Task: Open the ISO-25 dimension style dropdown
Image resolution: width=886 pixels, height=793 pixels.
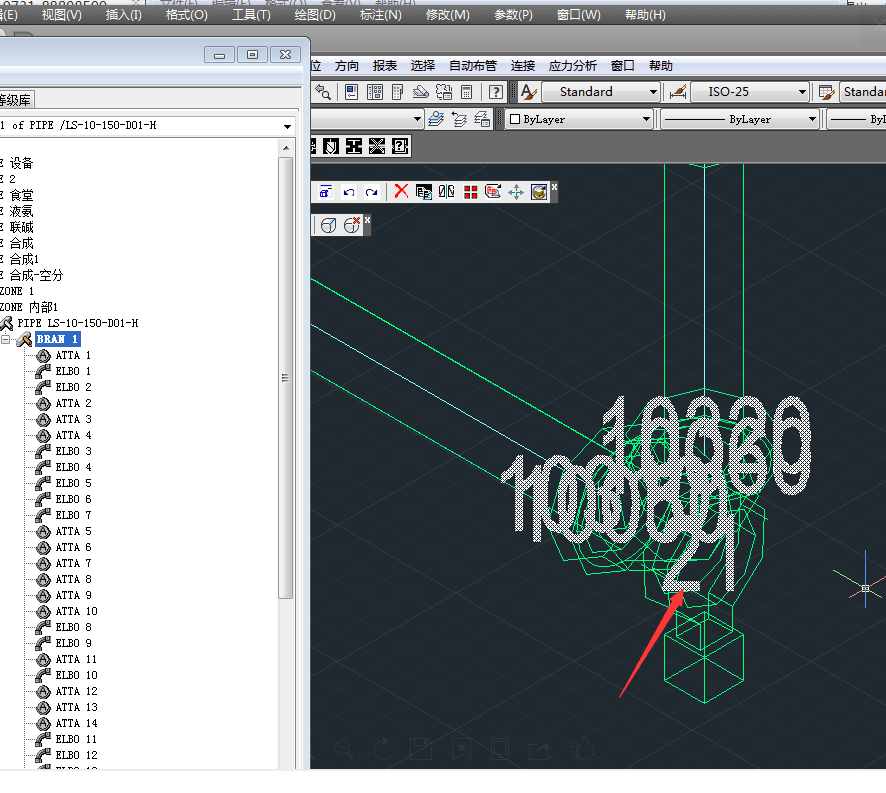Action: (751, 92)
